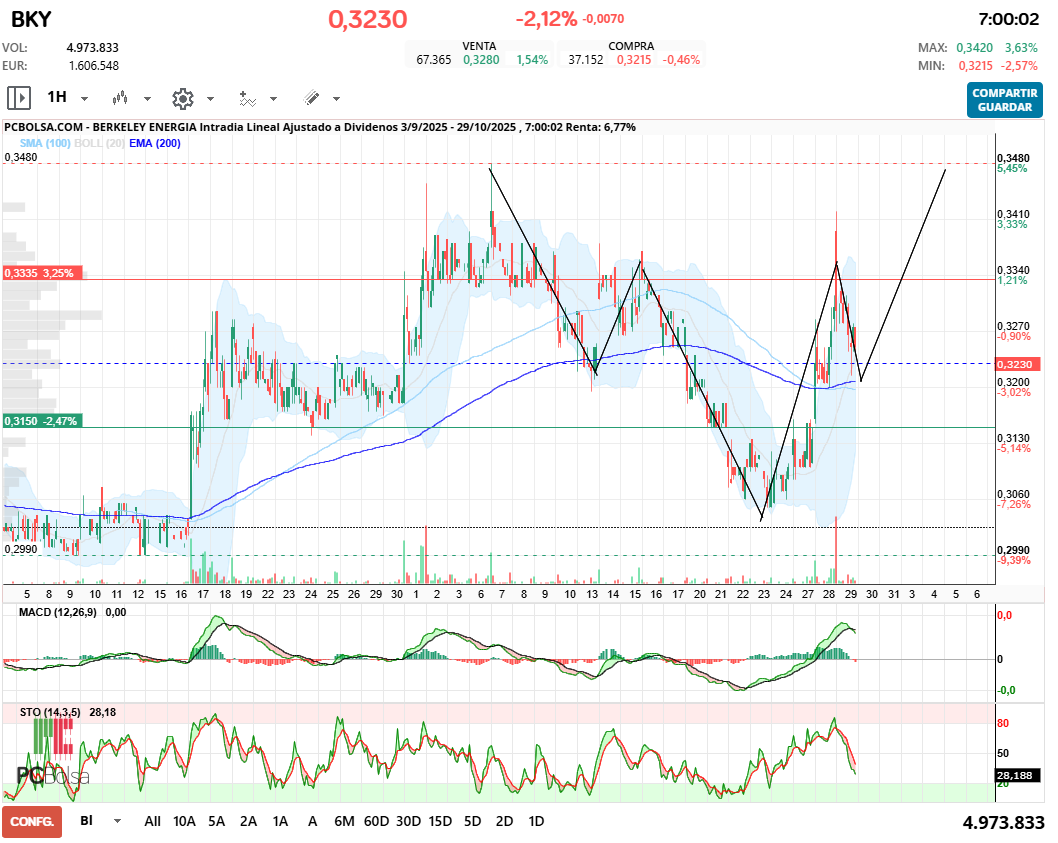Click the VENTA price 0,3280
The height and width of the screenshot is (843, 1058).
pyautogui.click(x=481, y=59)
